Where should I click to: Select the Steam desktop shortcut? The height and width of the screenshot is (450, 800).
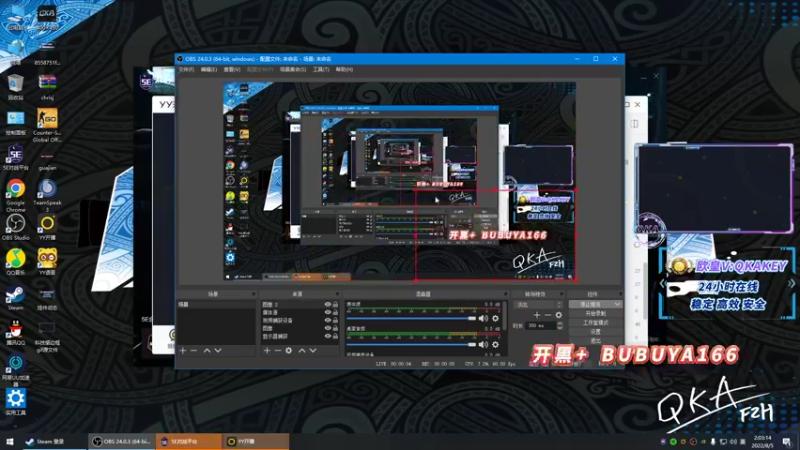coord(15,298)
